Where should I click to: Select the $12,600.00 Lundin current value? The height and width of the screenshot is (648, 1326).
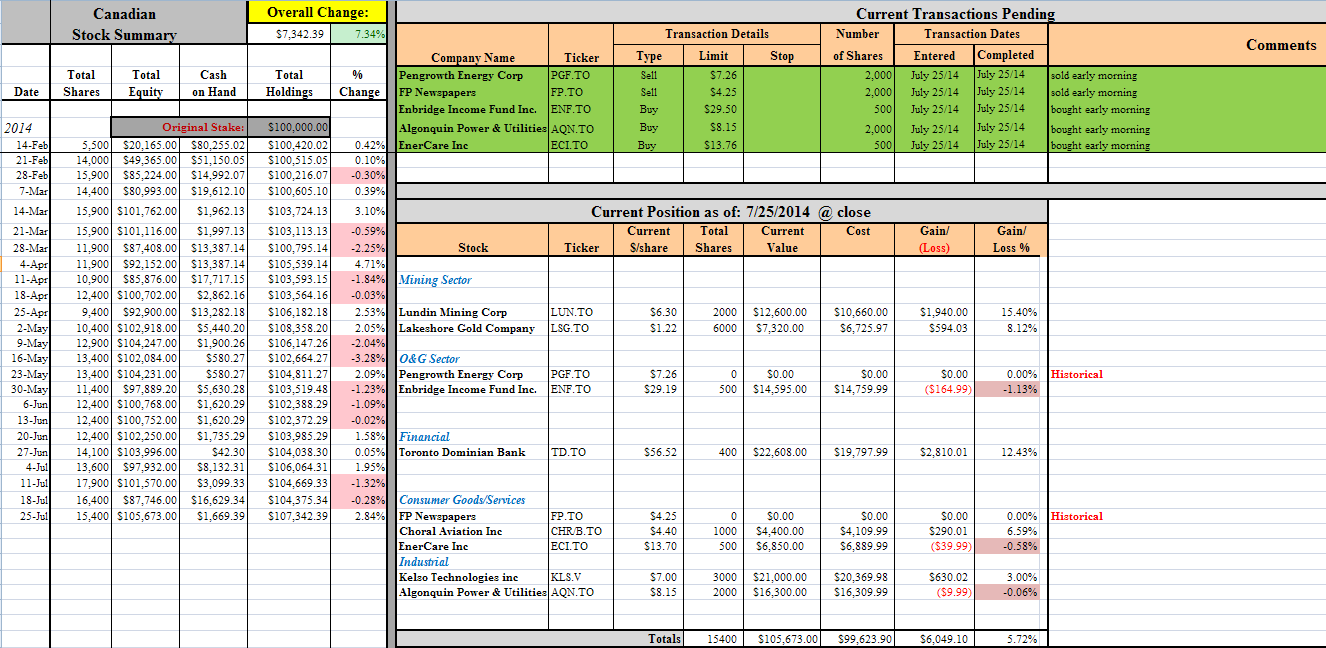(780, 312)
